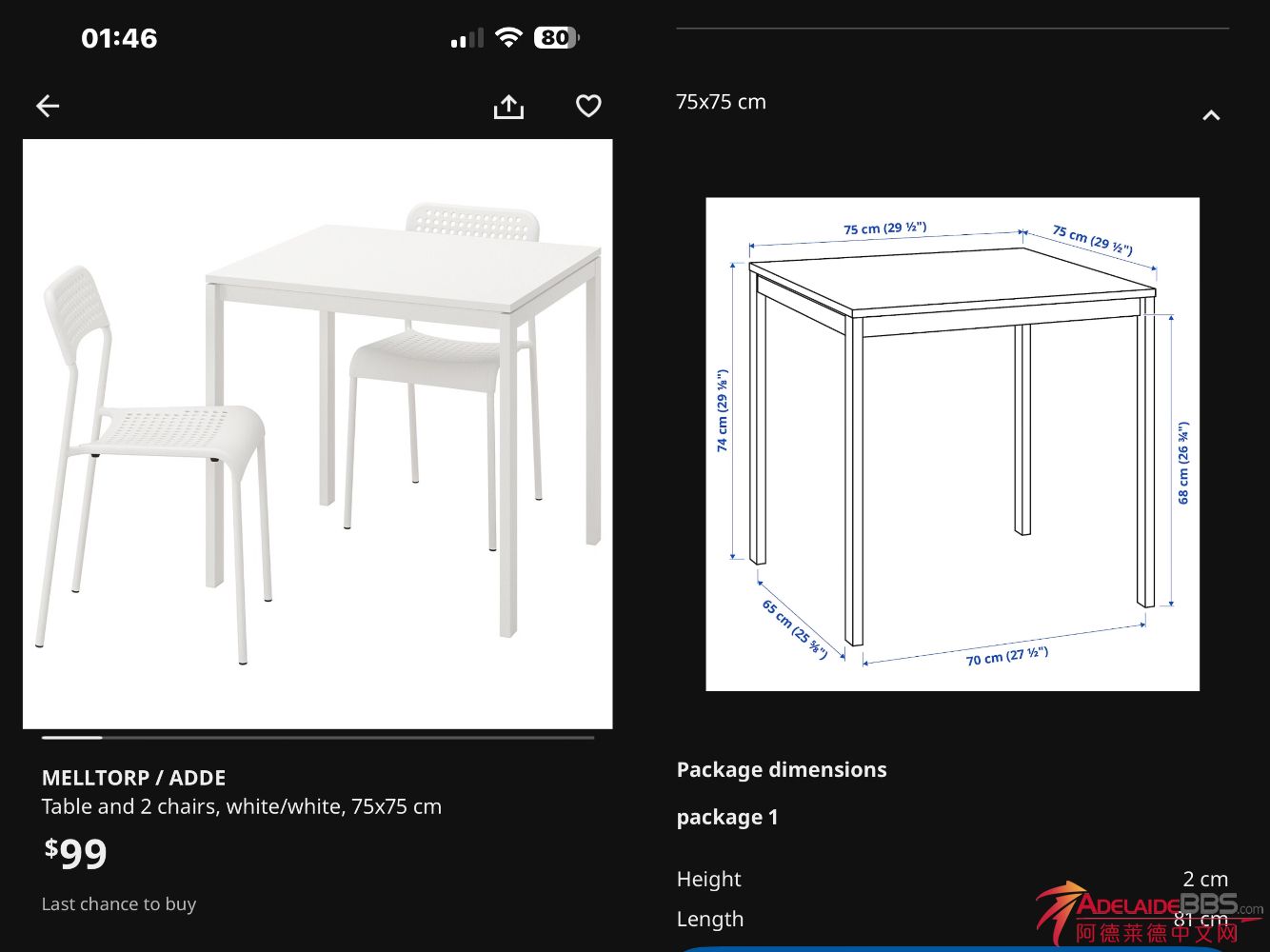Select the package 1 label
The width and height of the screenshot is (1270, 952).
[x=726, y=817]
